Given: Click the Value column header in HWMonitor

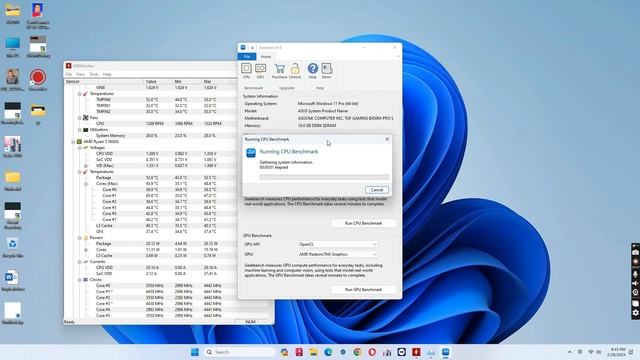Looking at the screenshot, I should (158, 82).
